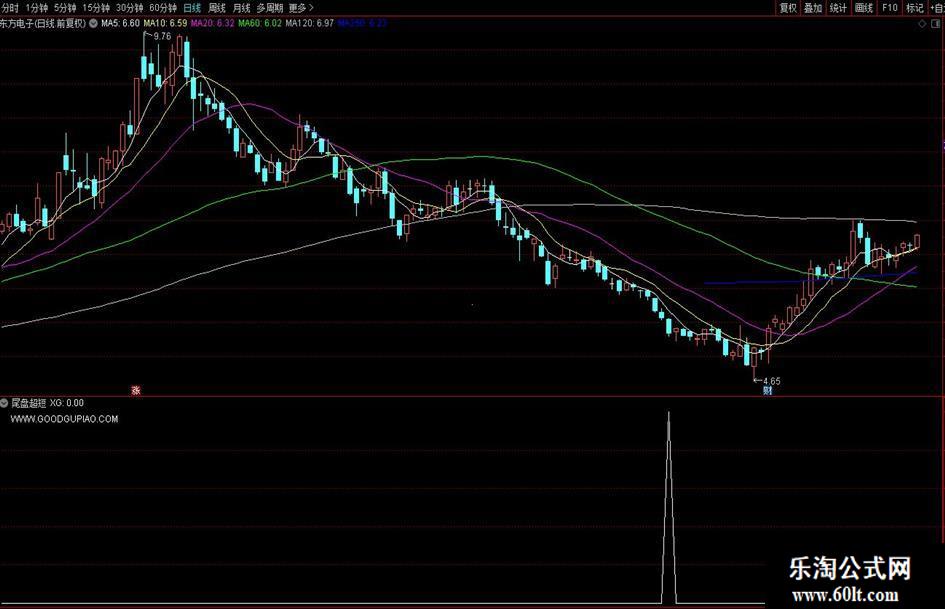Click the 尾盘超短 indicator name
Image resolution: width=945 pixels, height=609 pixels.
(x=29, y=403)
